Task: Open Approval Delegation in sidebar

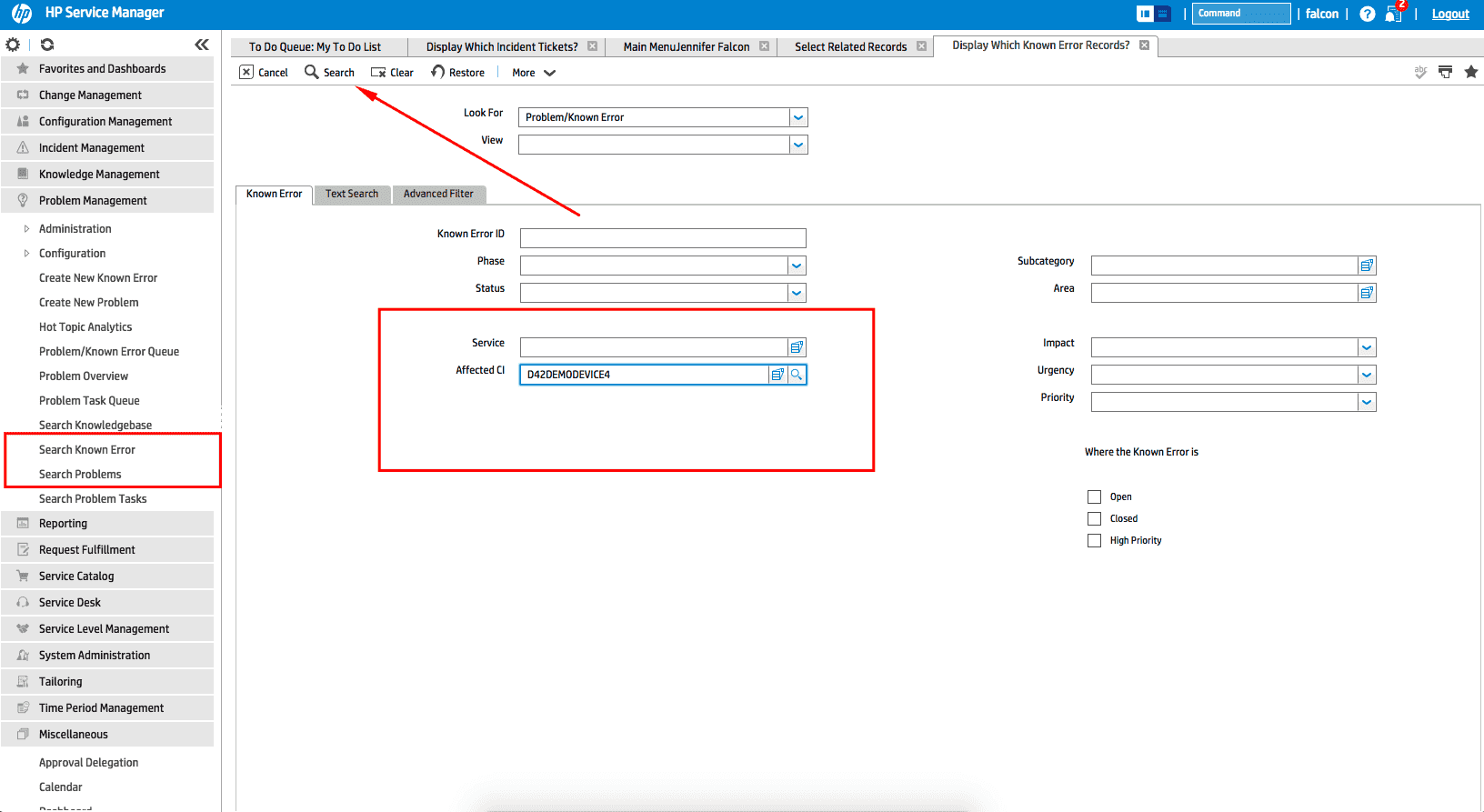Action: pyautogui.click(x=89, y=763)
